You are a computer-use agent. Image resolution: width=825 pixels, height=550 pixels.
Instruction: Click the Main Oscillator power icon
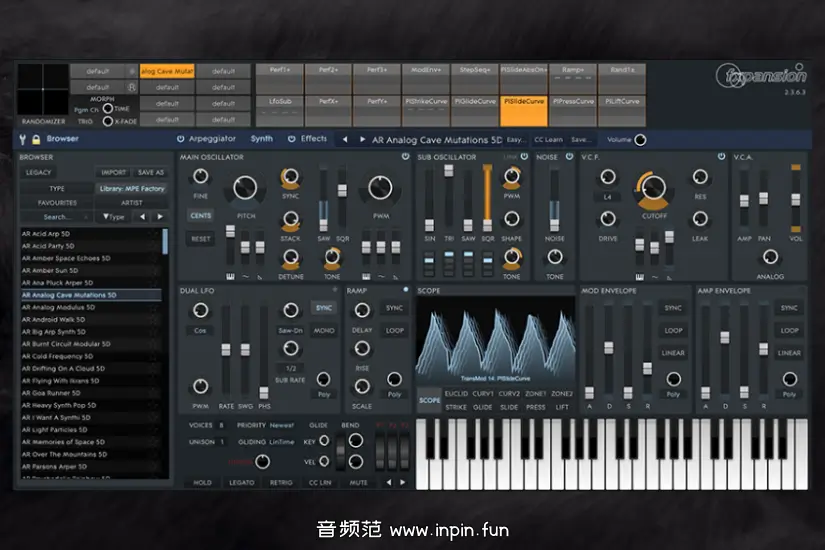pyautogui.click(x=405, y=156)
